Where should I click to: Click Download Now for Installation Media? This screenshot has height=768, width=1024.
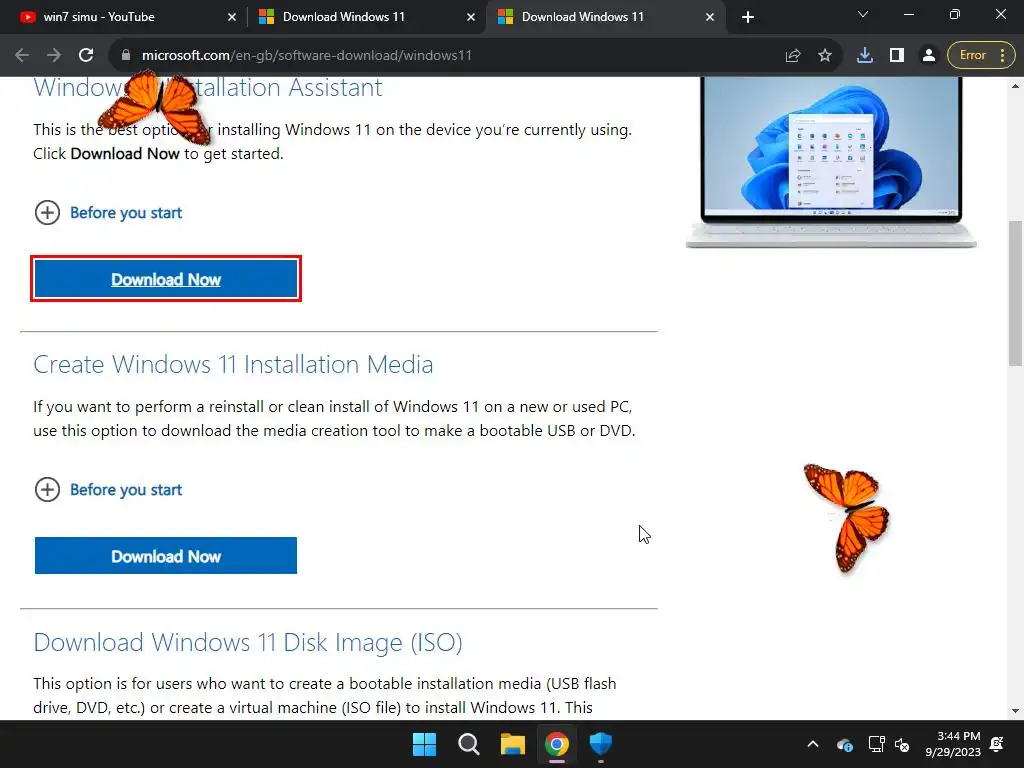click(166, 556)
